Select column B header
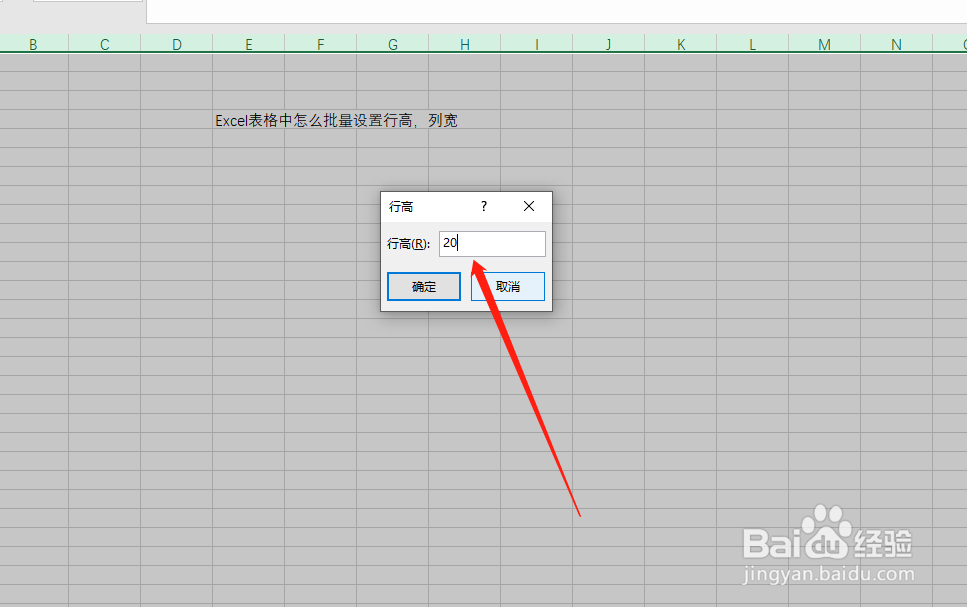This screenshot has width=967, height=607. pyautogui.click(x=33, y=44)
